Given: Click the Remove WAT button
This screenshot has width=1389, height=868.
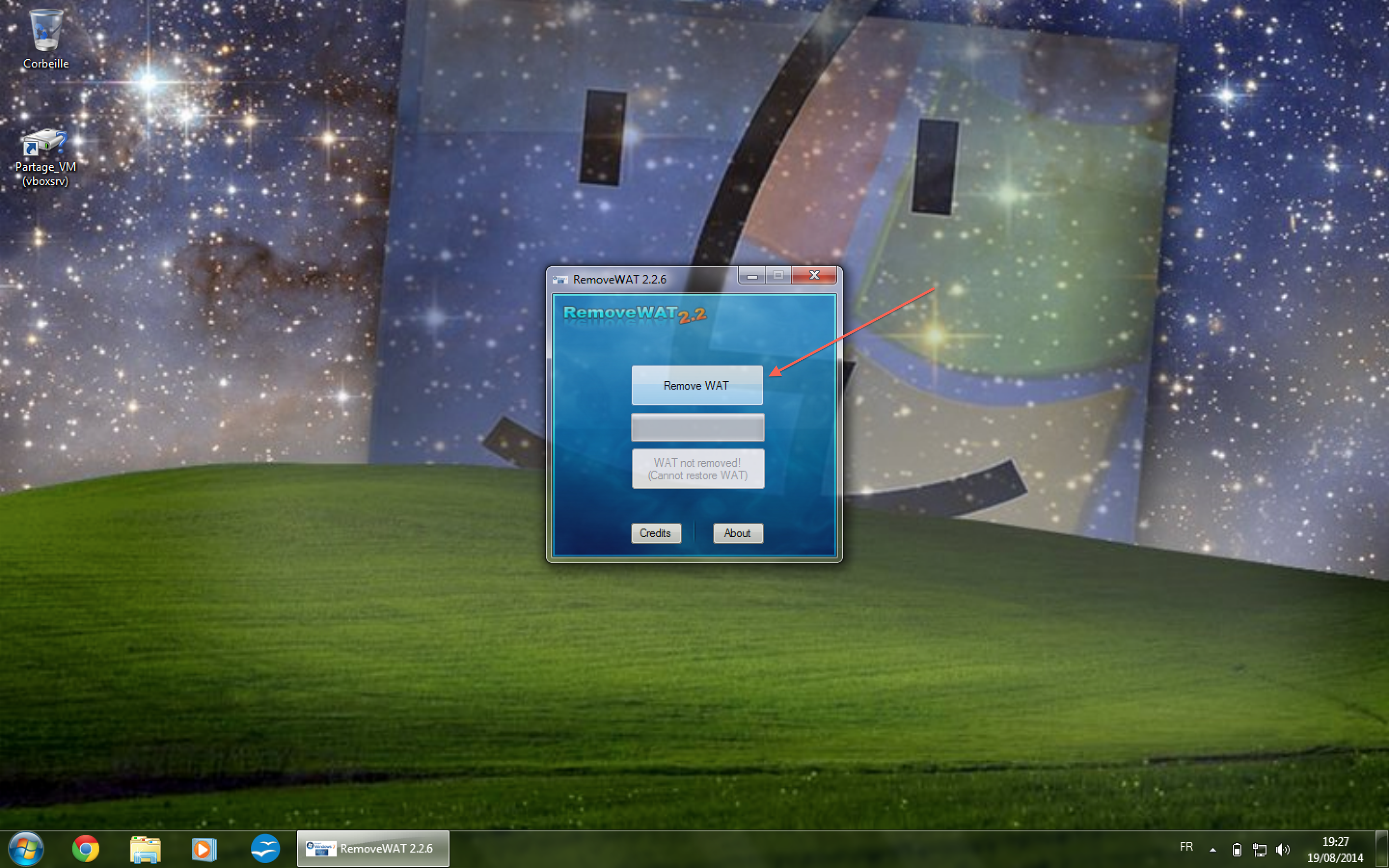Looking at the screenshot, I should (696, 385).
